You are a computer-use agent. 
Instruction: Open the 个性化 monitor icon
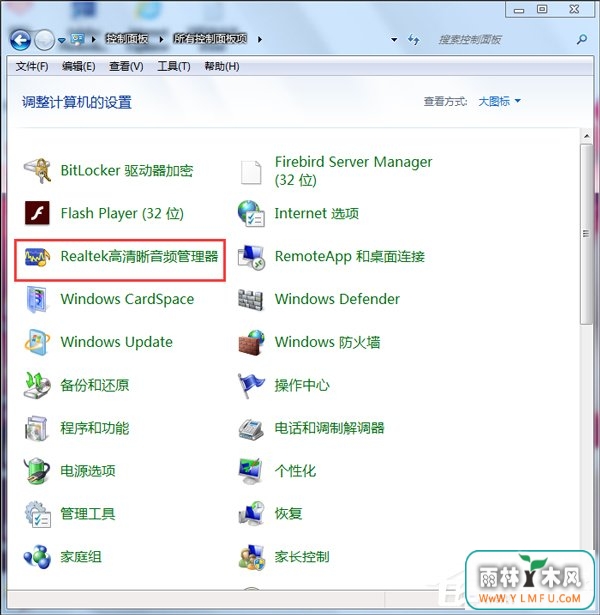[251, 471]
